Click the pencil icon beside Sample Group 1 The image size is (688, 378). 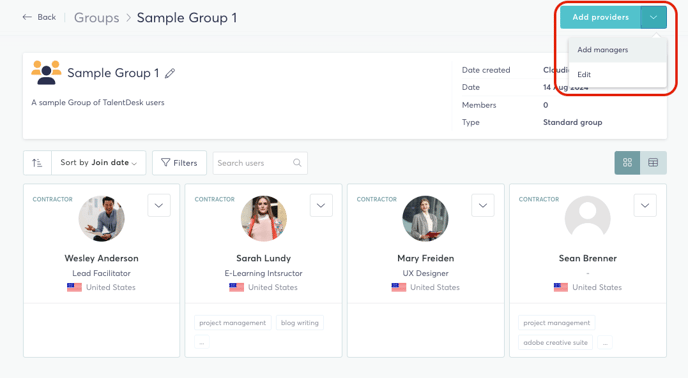click(x=170, y=73)
